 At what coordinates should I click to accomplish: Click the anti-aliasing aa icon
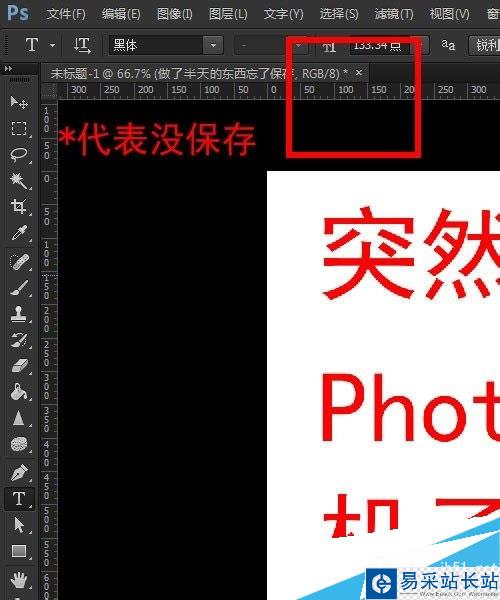[x=448, y=45]
